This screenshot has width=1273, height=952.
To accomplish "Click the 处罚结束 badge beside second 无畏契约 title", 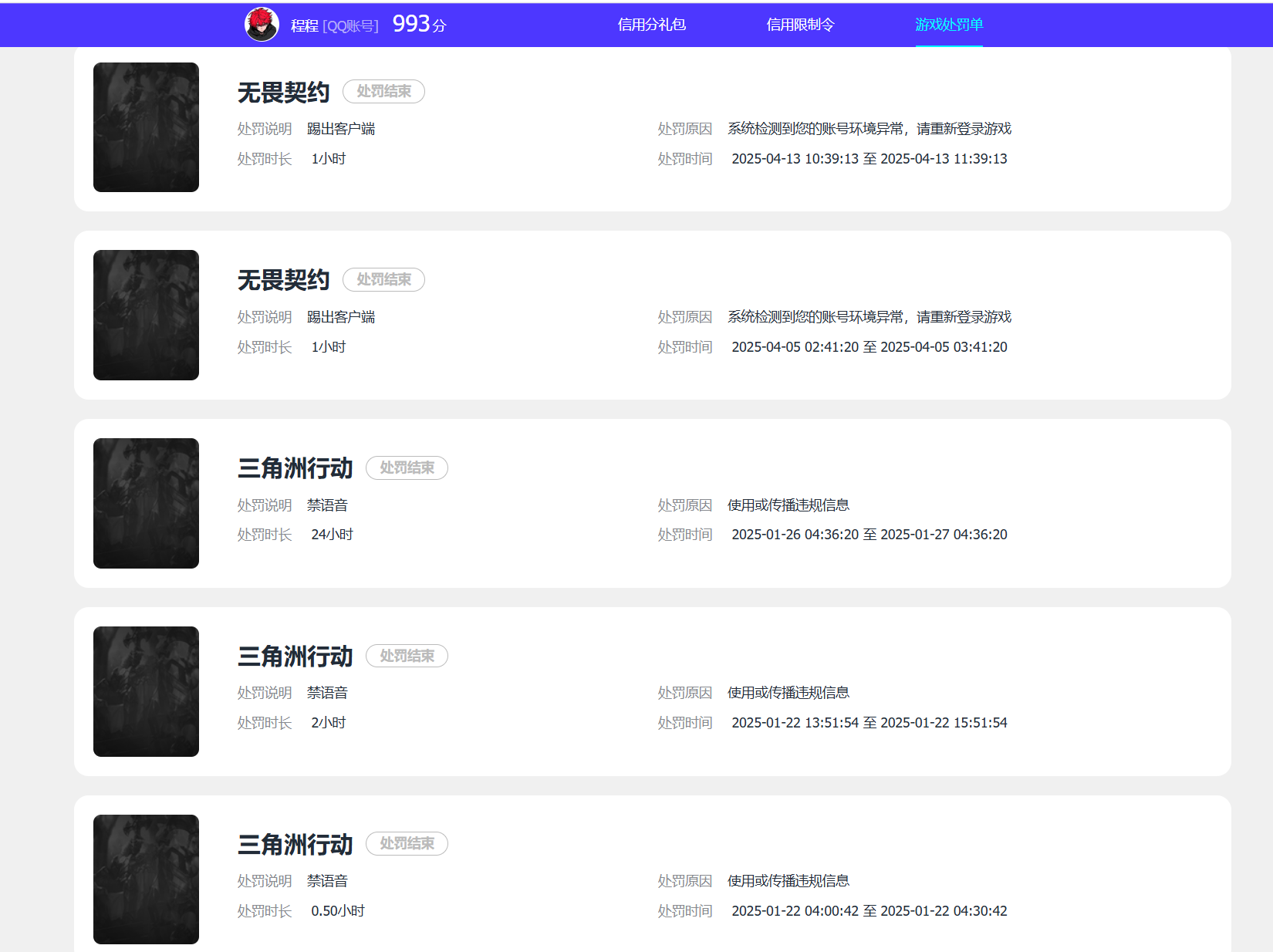I will (x=383, y=279).
